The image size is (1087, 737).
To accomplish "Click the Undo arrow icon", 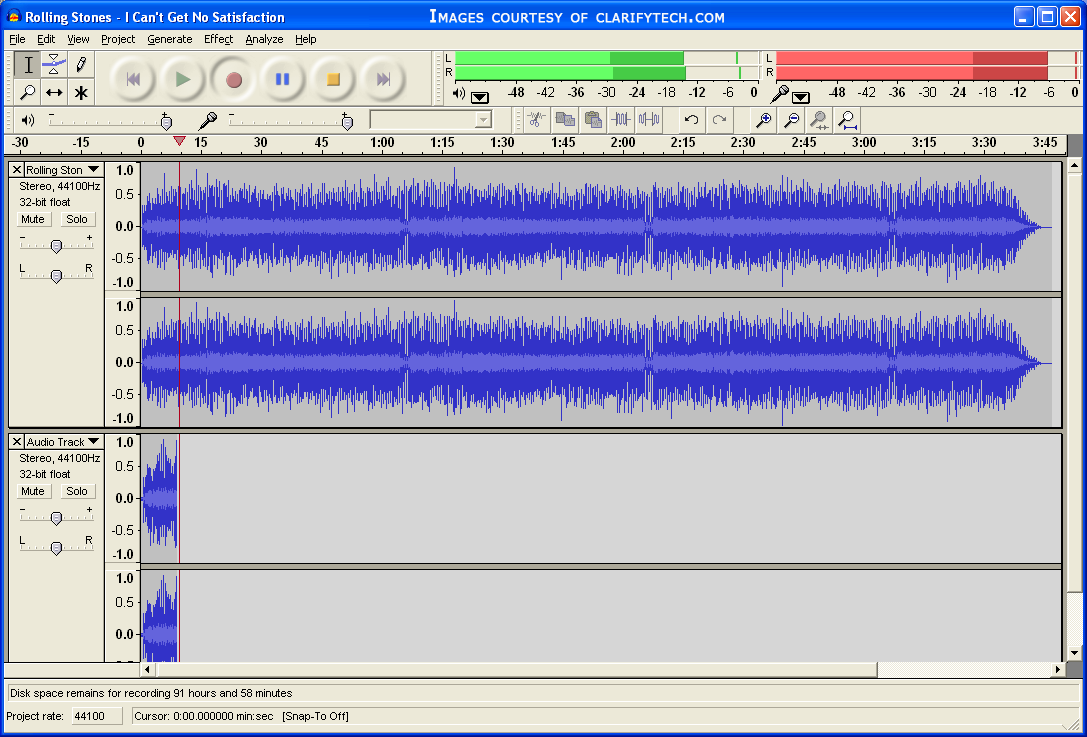I will [691, 120].
